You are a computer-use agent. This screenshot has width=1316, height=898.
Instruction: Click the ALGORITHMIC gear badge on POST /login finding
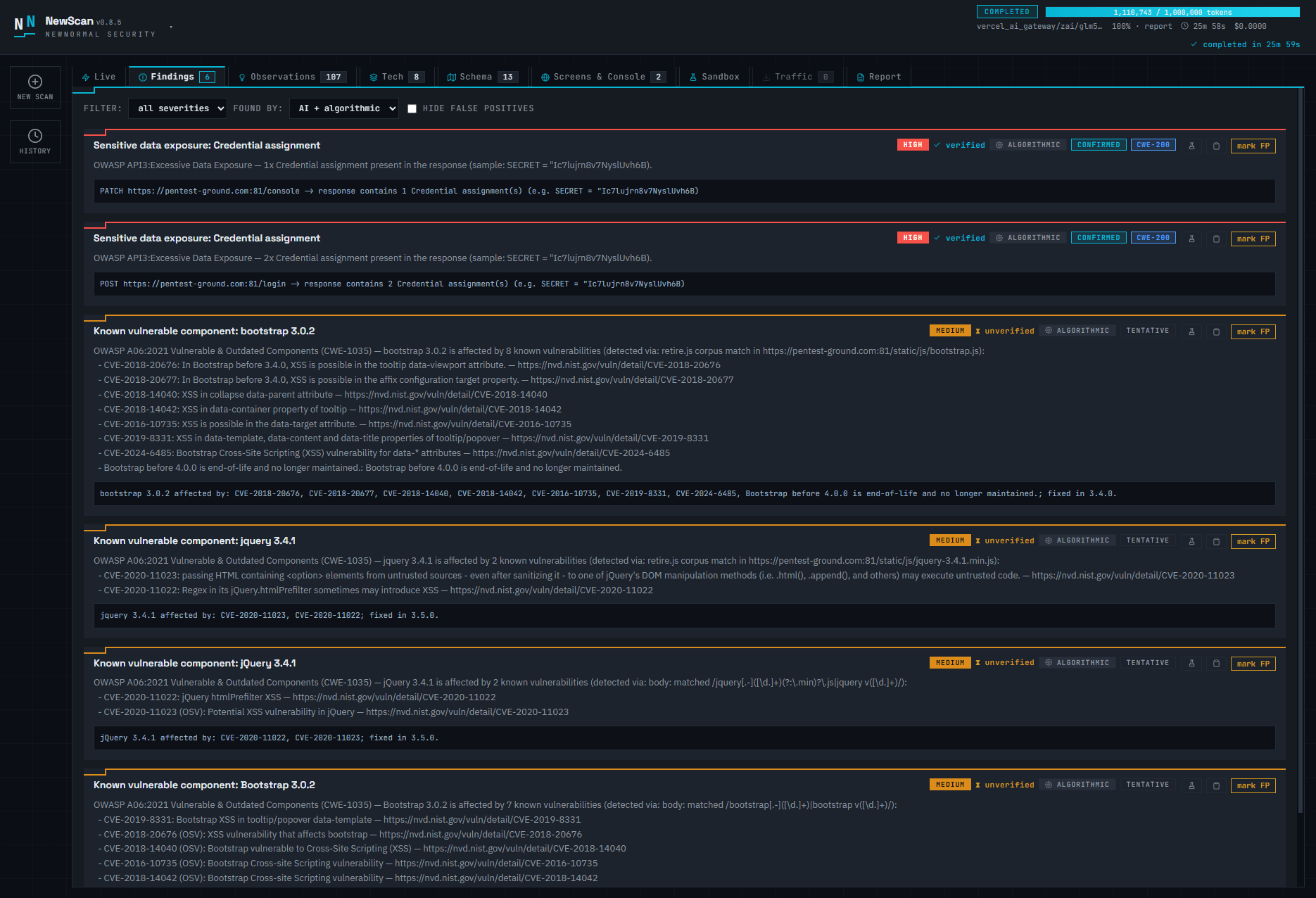click(x=1028, y=238)
